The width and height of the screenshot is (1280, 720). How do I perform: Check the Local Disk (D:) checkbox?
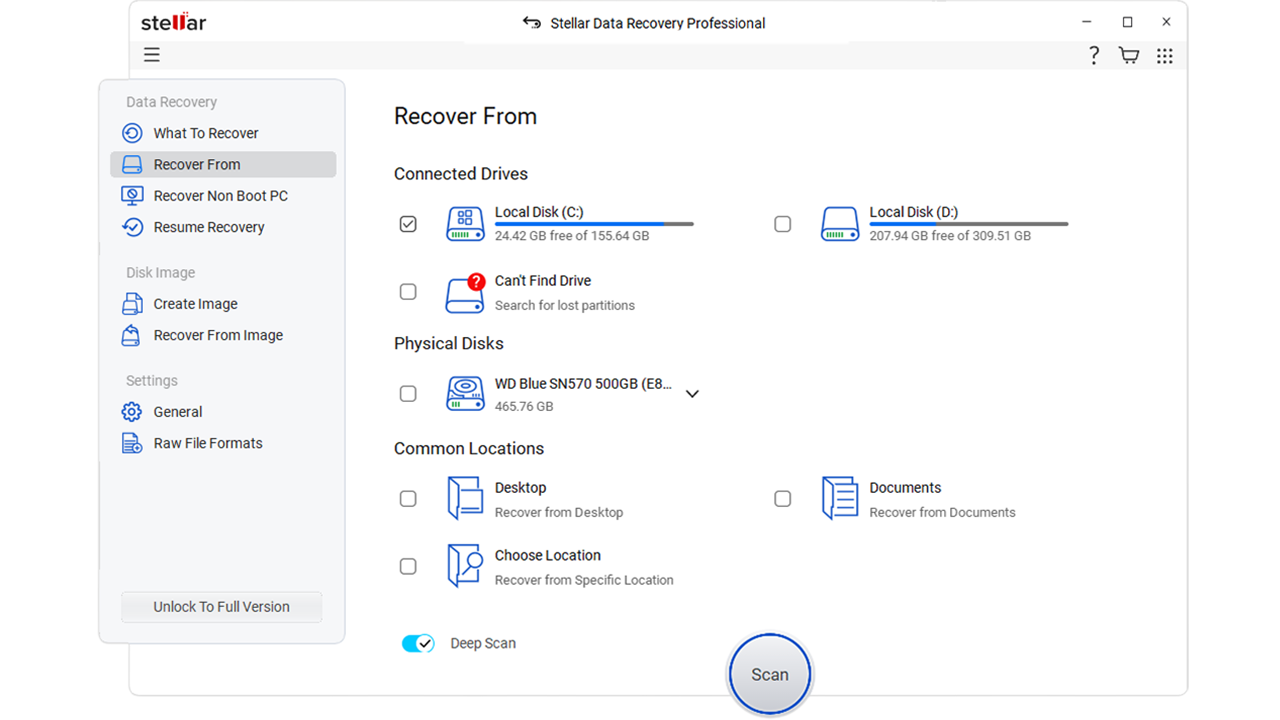pyautogui.click(x=783, y=224)
